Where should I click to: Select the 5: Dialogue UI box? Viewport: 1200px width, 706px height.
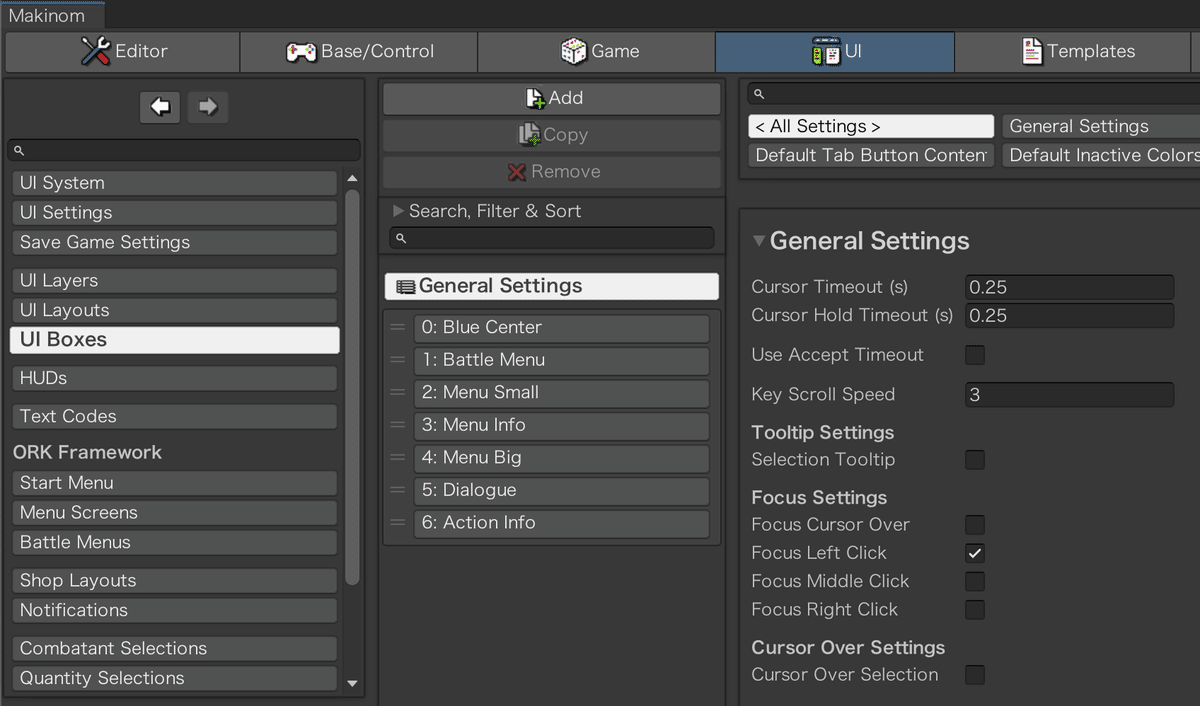pyautogui.click(x=561, y=490)
